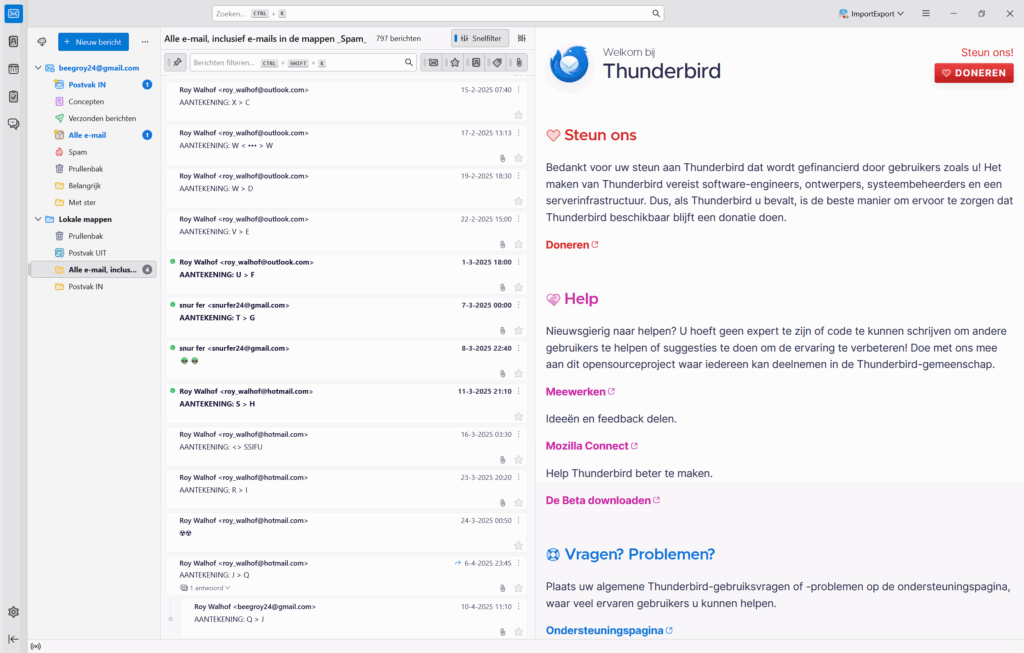Click the red DONEREN button

[974, 73]
